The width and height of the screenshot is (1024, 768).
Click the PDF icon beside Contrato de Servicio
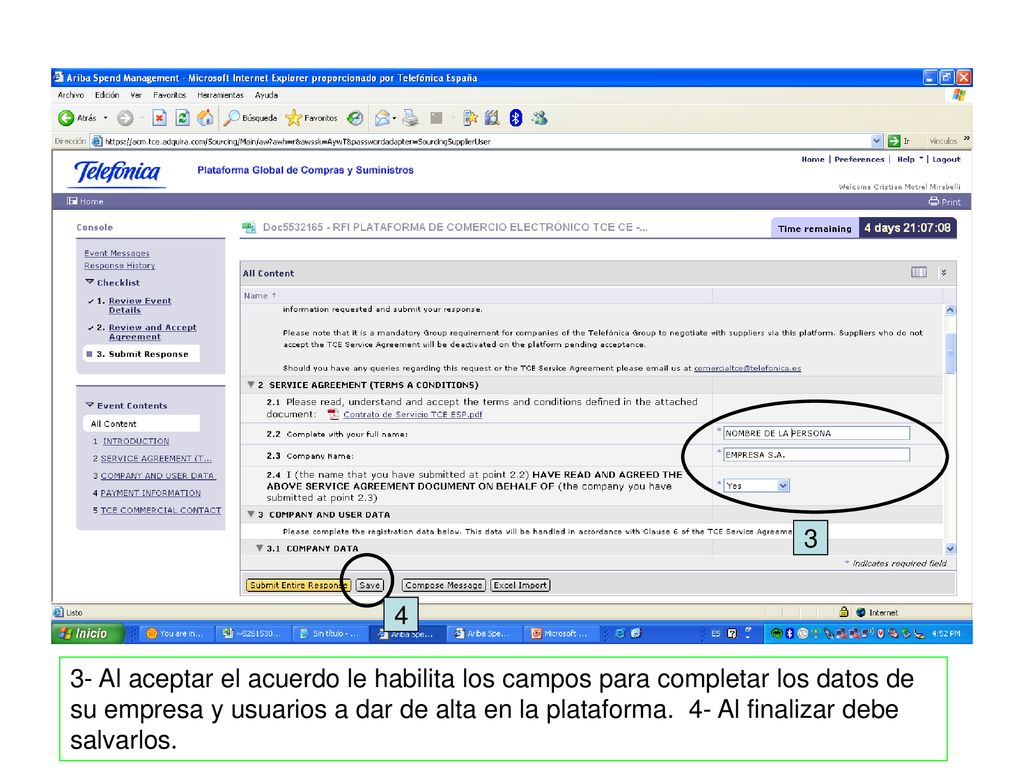(x=333, y=414)
